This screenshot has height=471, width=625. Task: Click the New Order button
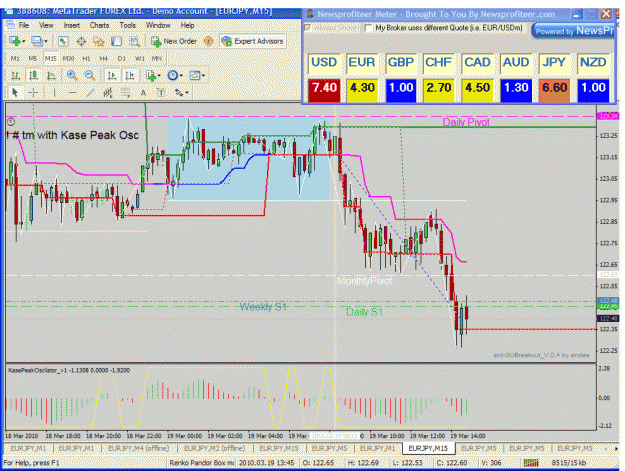[x=174, y=41]
